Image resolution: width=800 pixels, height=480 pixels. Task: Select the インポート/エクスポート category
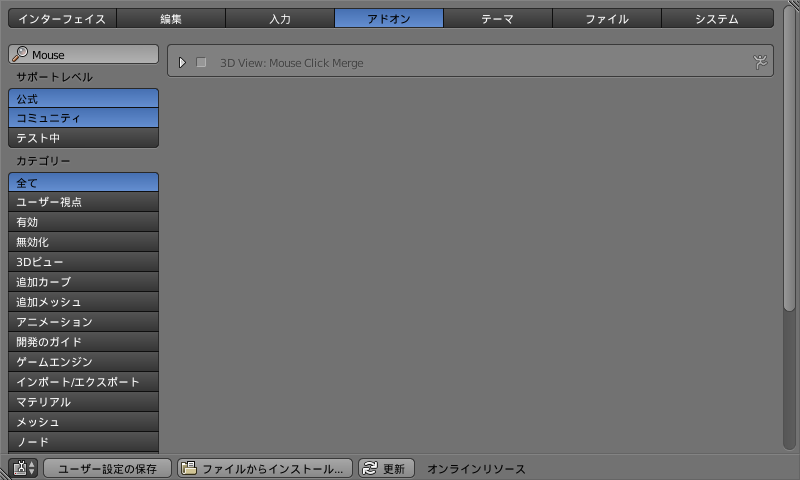pos(83,382)
